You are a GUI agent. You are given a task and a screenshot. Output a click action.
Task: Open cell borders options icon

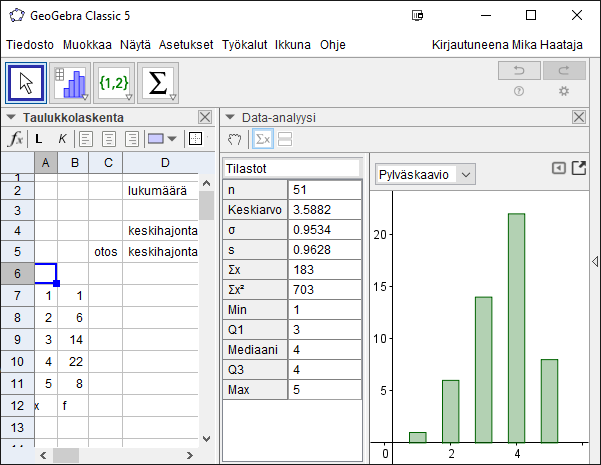tap(195, 139)
